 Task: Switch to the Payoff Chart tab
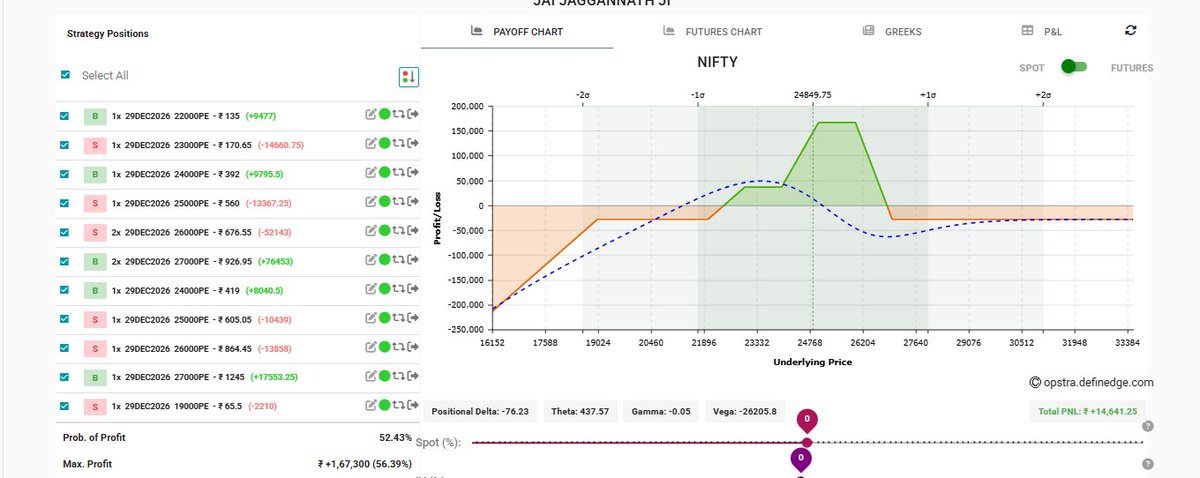517,32
